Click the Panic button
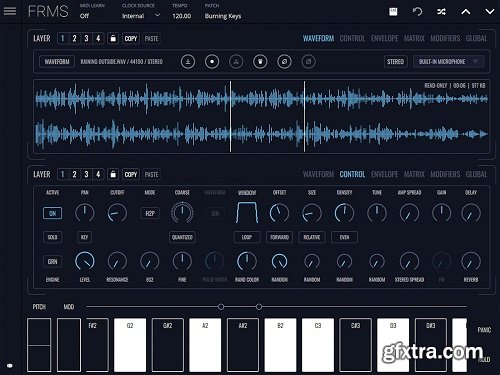 (x=484, y=330)
